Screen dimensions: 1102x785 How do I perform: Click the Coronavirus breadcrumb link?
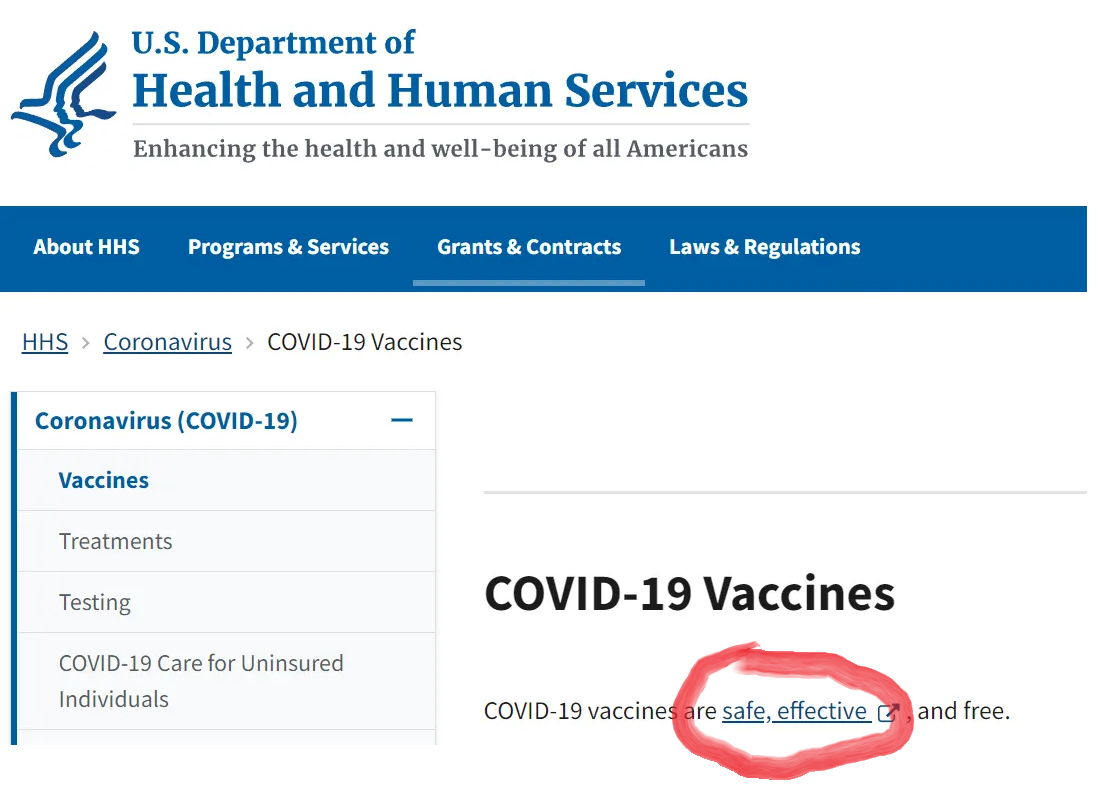pos(167,342)
